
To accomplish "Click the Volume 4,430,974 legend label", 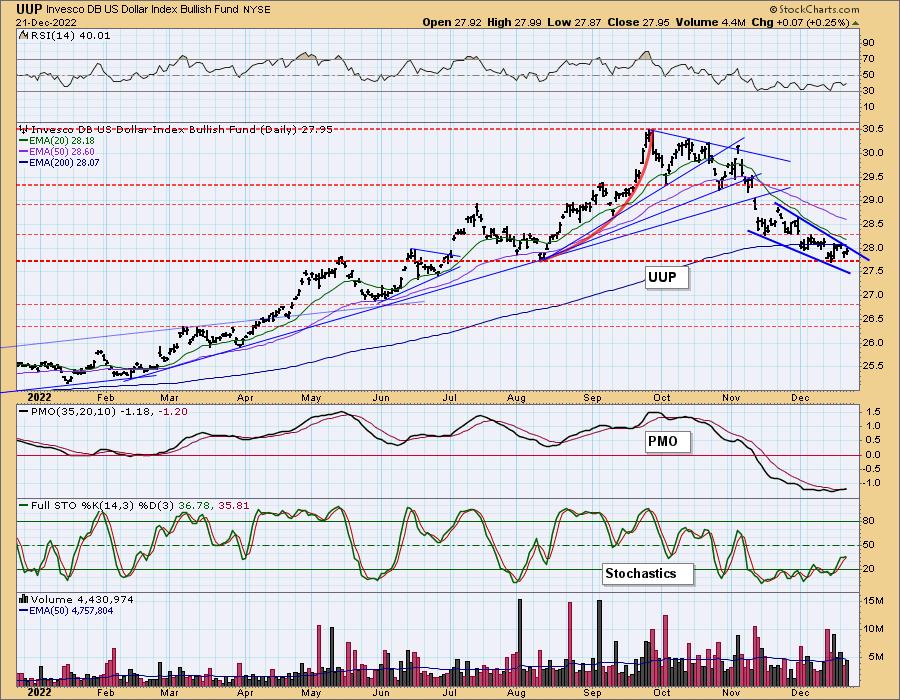I will 82,600.
